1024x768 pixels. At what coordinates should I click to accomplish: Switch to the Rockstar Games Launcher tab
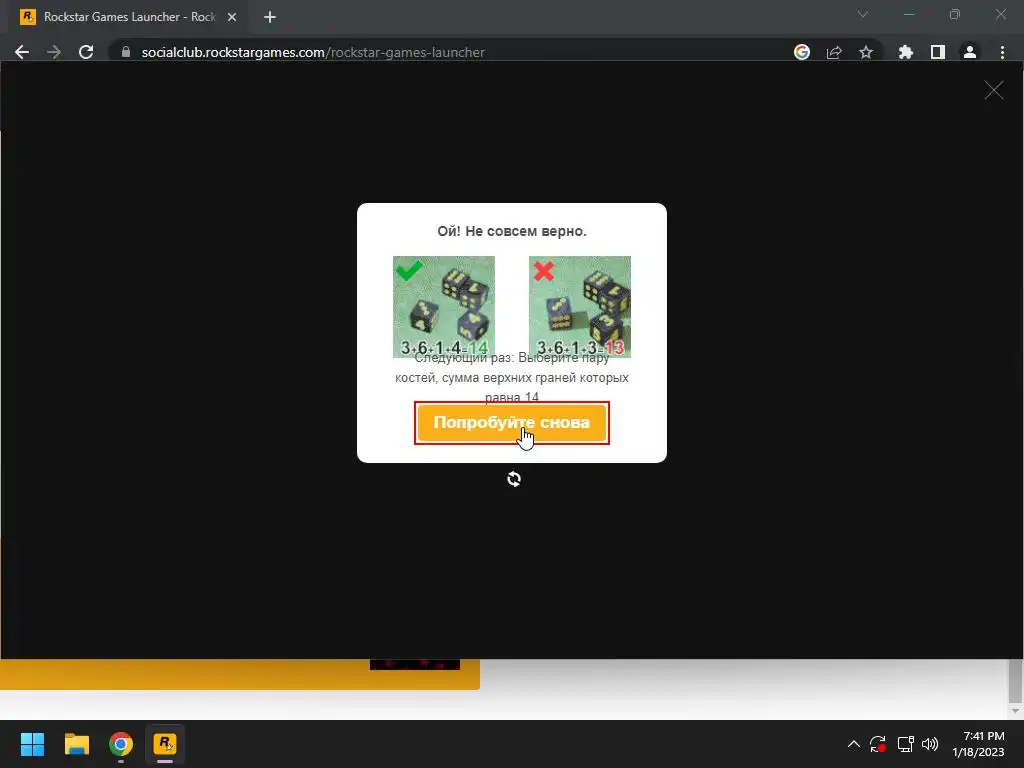pyautogui.click(x=127, y=17)
